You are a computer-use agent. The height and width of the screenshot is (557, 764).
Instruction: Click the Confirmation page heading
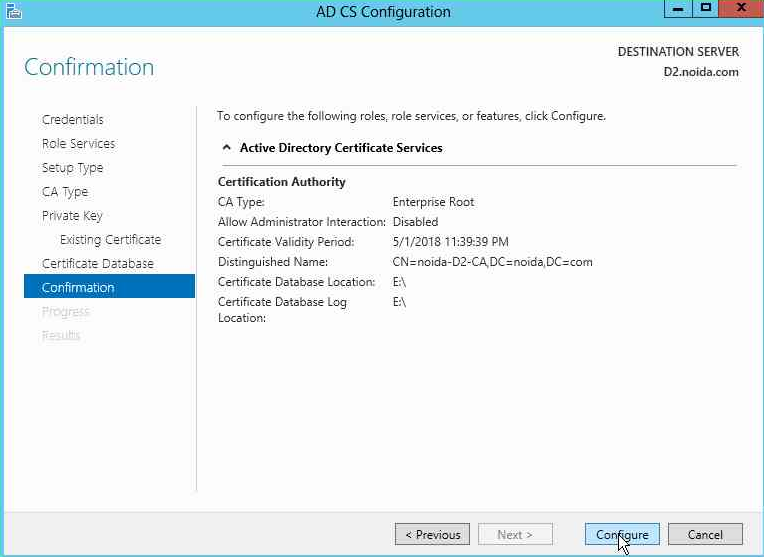(89, 67)
